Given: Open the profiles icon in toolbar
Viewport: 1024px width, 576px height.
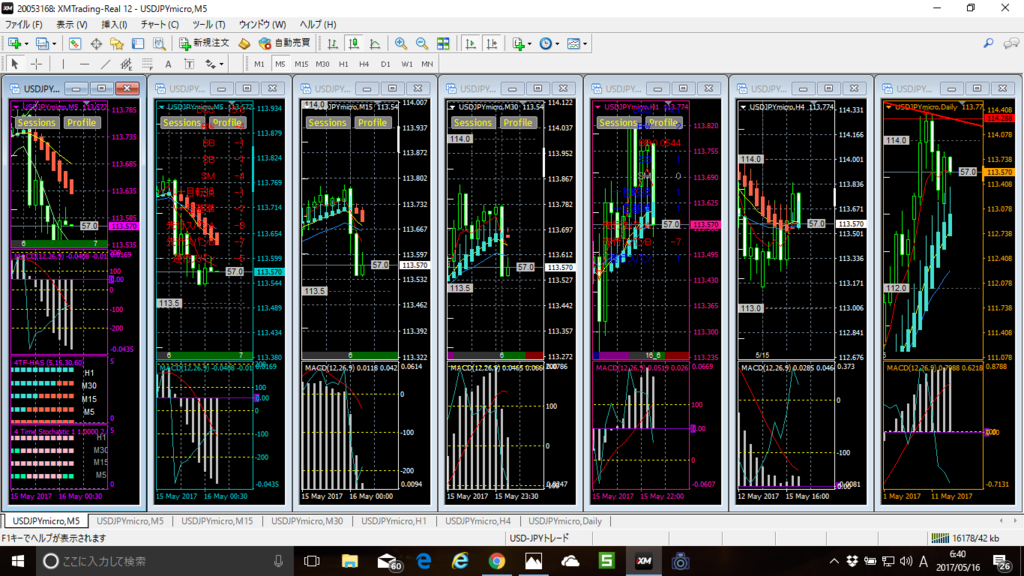Looking at the screenshot, I should (x=42, y=44).
